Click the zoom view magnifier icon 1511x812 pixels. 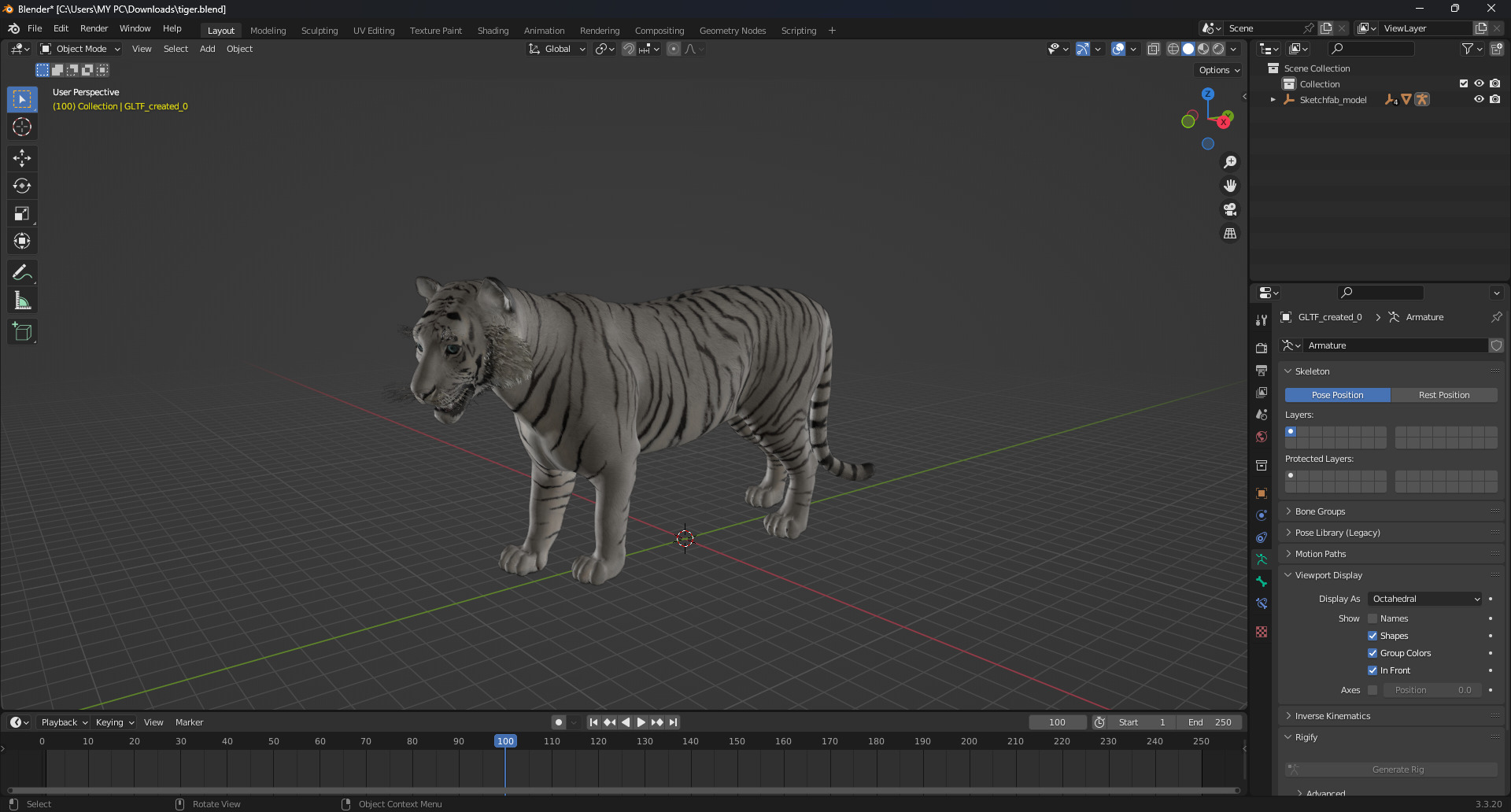tap(1230, 162)
